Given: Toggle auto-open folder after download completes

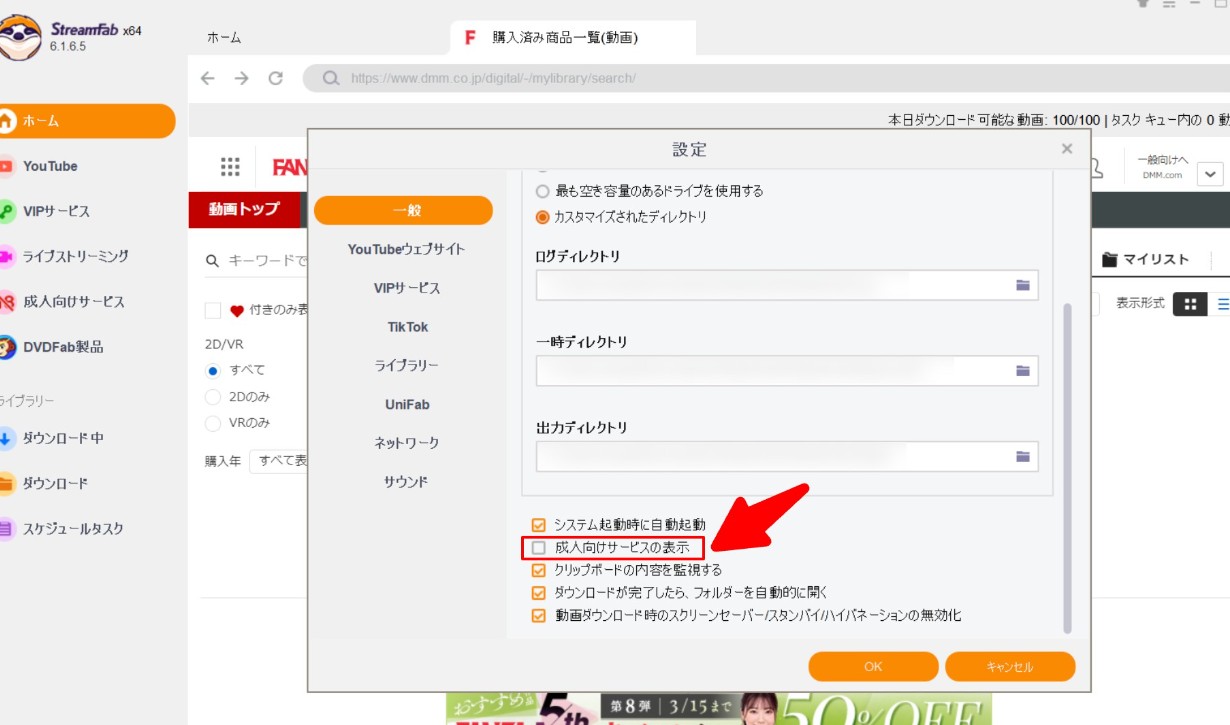Looking at the screenshot, I should click(x=539, y=593).
